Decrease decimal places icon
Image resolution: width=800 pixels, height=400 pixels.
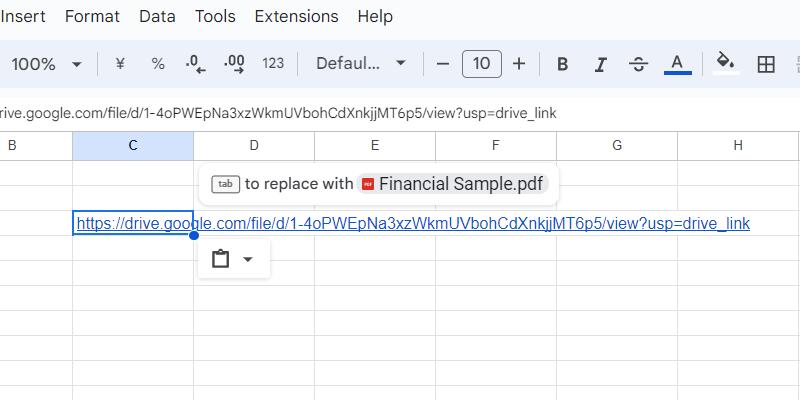click(195, 64)
